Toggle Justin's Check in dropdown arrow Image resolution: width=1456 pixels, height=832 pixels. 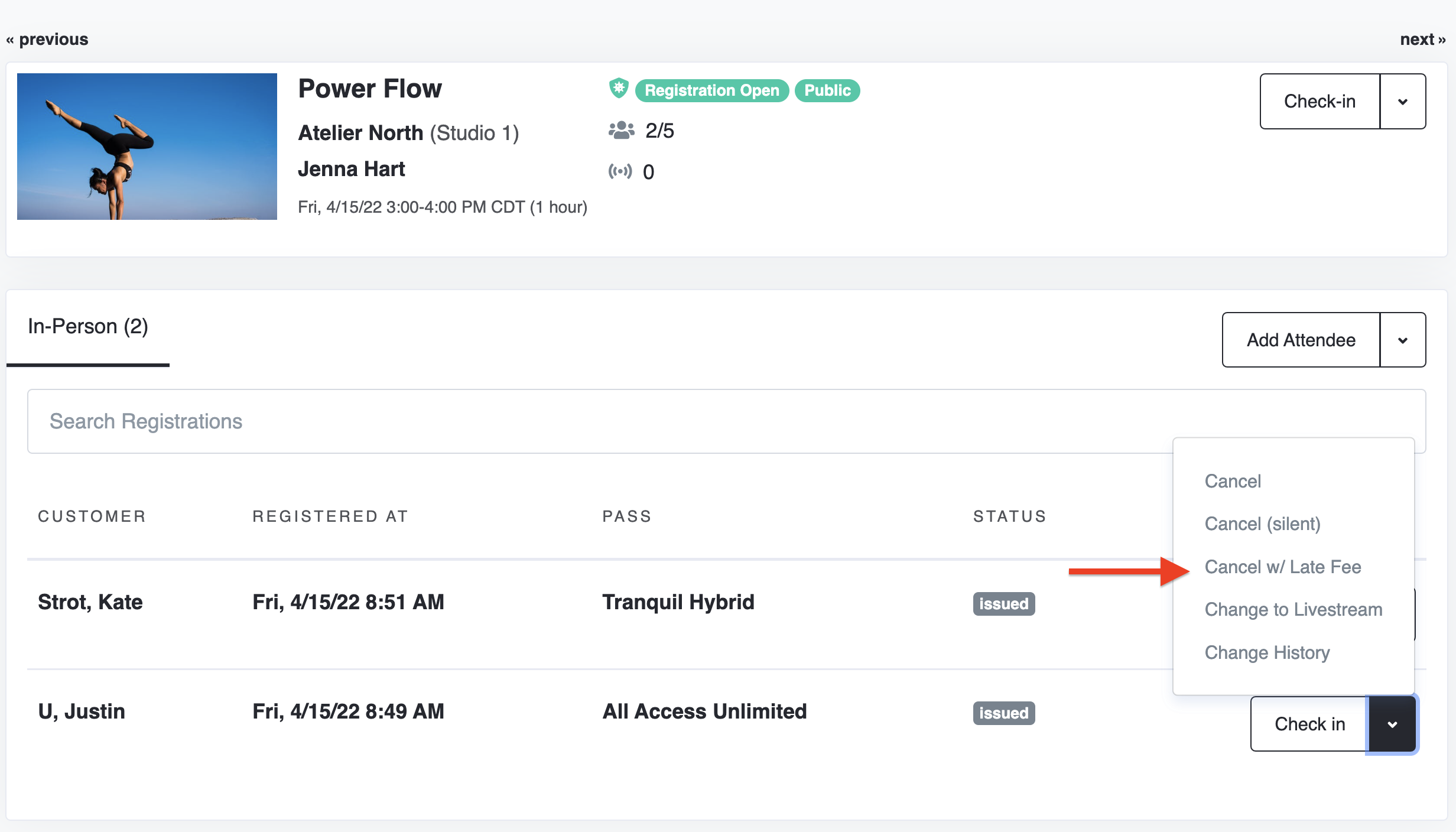click(x=1392, y=724)
